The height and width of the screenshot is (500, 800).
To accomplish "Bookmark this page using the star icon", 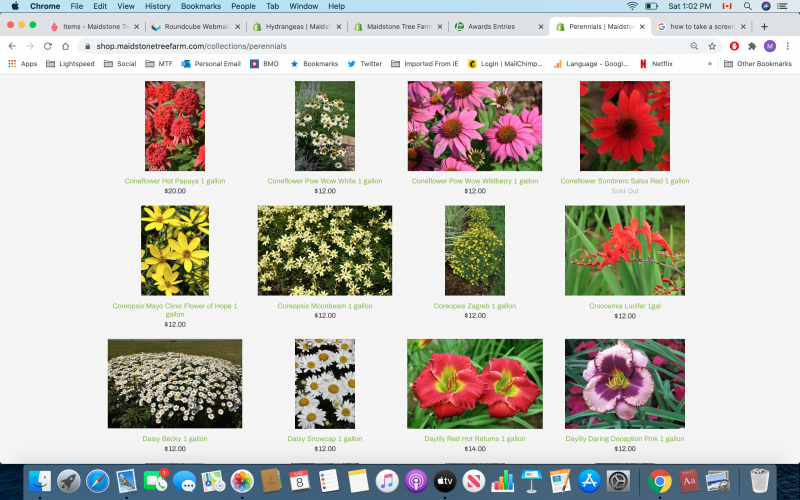I will 712,46.
